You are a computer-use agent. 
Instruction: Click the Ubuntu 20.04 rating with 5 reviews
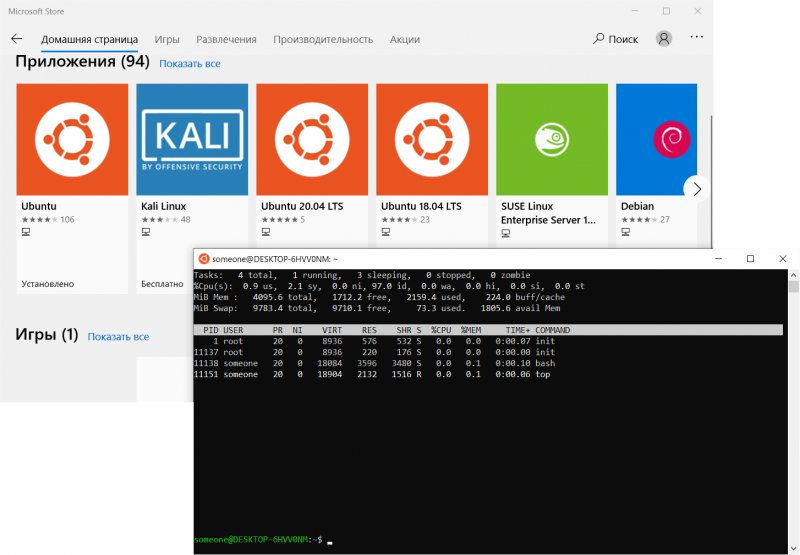(x=283, y=219)
